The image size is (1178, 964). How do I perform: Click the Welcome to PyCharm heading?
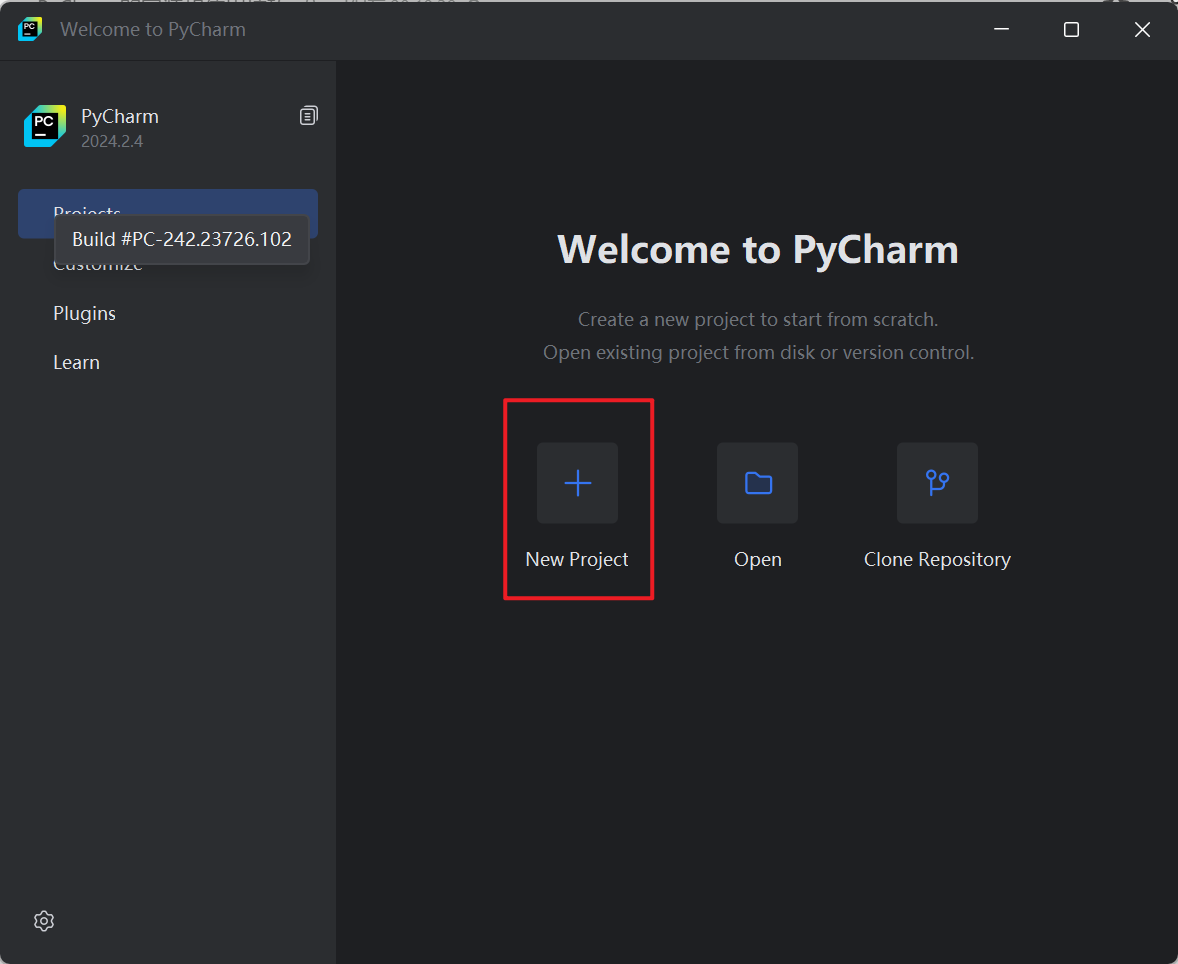click(757, 249)
